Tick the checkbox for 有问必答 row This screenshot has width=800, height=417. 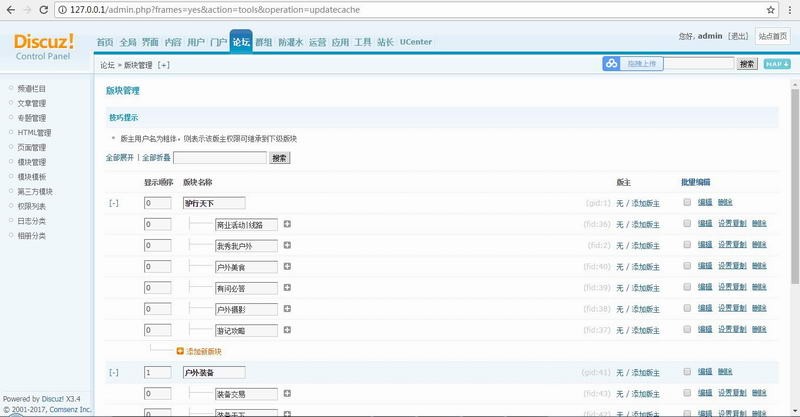[687, 287]
